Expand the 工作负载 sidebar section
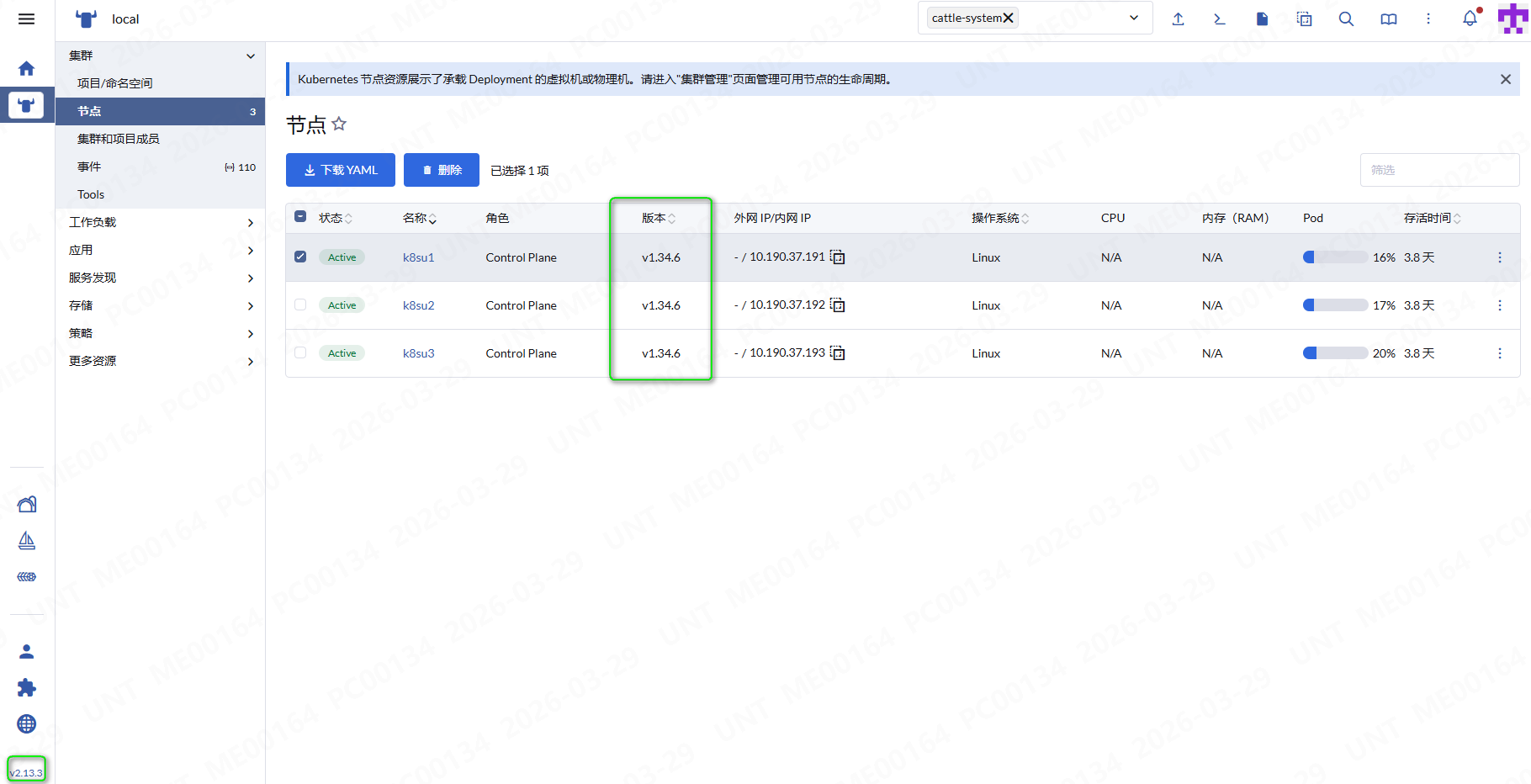Viewport: 1531px width, 784px height. pos(160,222)
